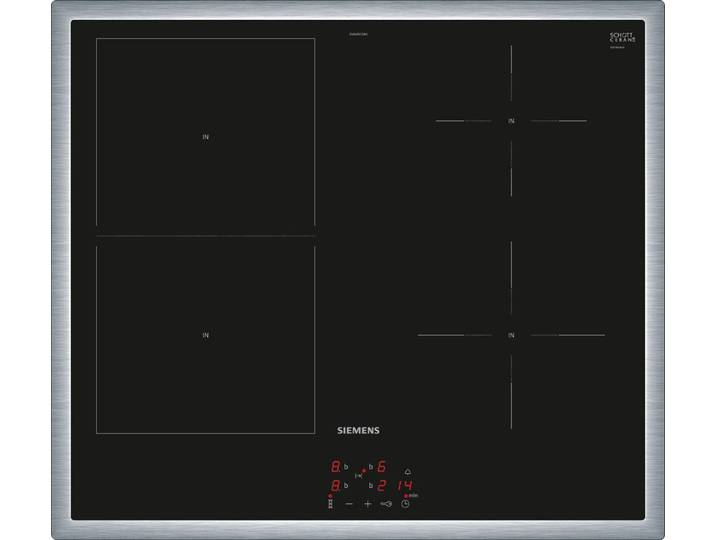Touch the IN mark of the rear right cross zone
Screen dimensions: 716x540
[x=511, y=121]
